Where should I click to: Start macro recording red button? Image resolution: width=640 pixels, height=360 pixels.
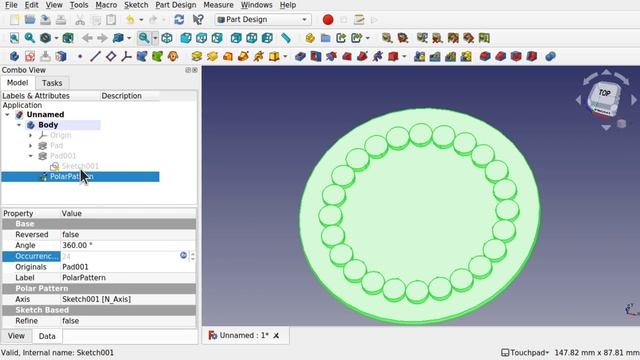(x=328, y=20)
